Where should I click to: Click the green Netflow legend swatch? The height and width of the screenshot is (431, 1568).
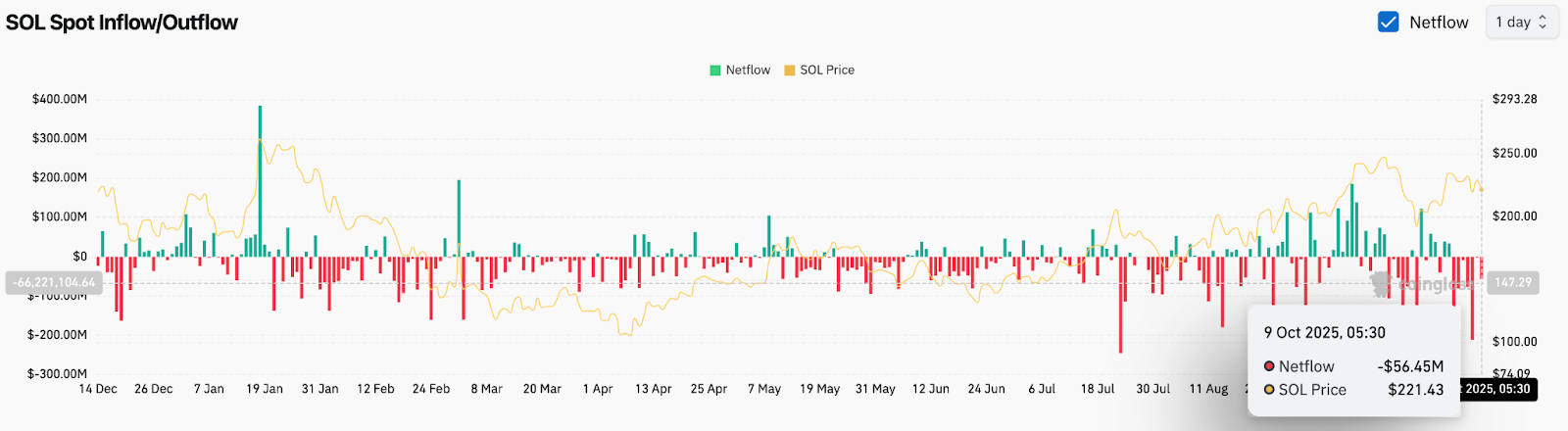coord(715,71)
